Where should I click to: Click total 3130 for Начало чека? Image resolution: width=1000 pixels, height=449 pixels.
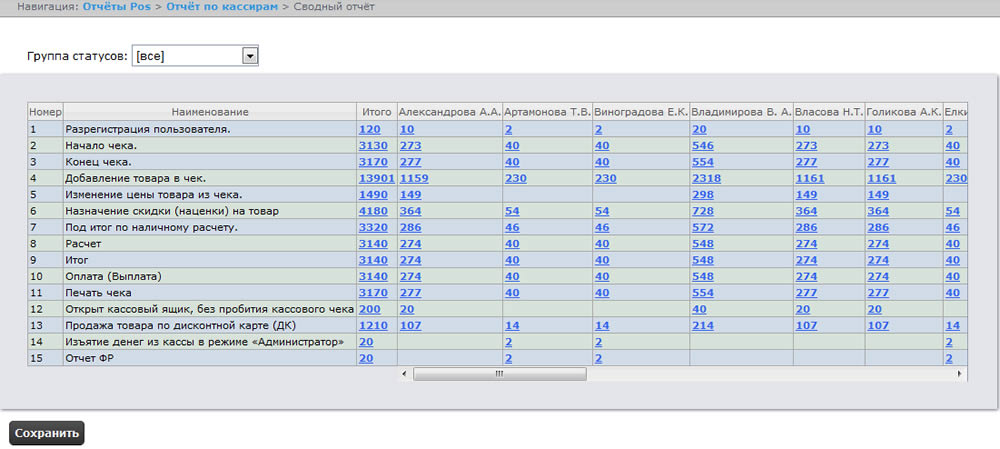tap(373, 145)
